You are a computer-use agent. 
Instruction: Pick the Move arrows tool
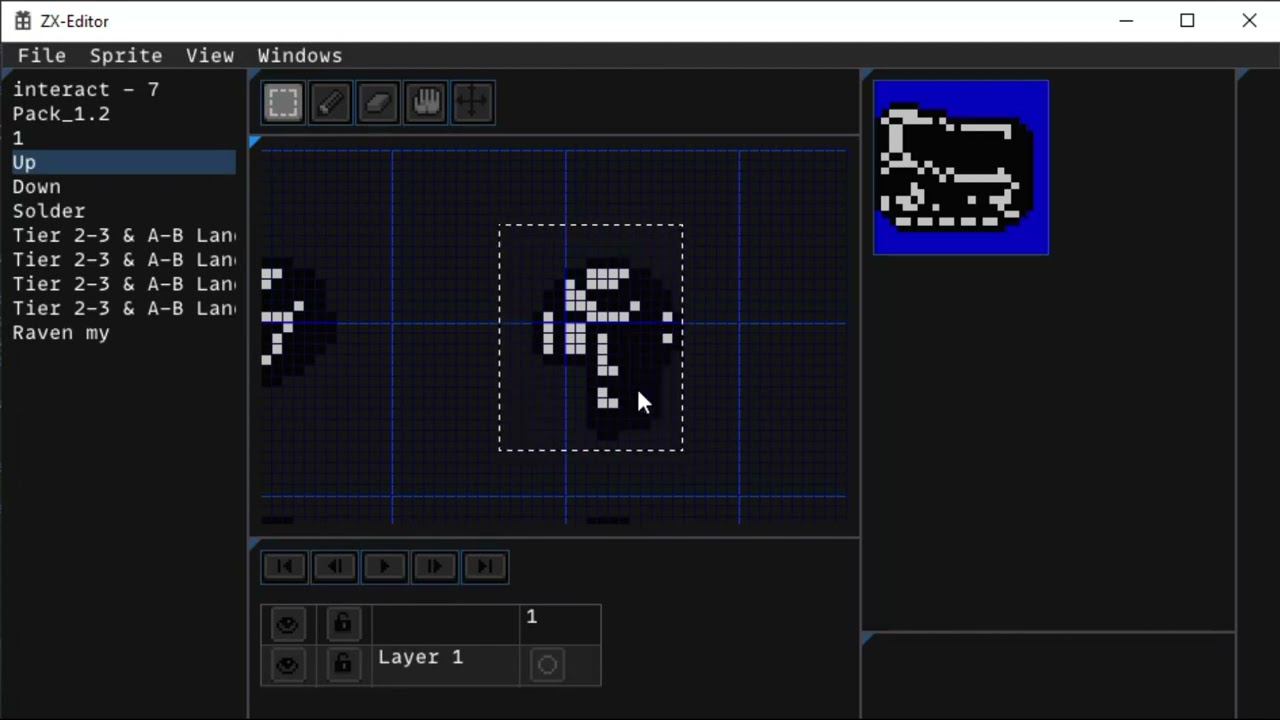pos(473,102)
